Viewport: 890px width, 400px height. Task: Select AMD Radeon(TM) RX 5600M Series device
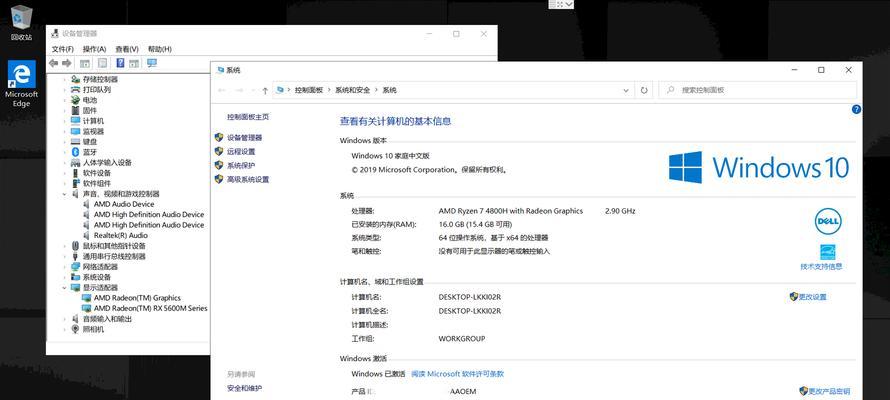[150, 309]
